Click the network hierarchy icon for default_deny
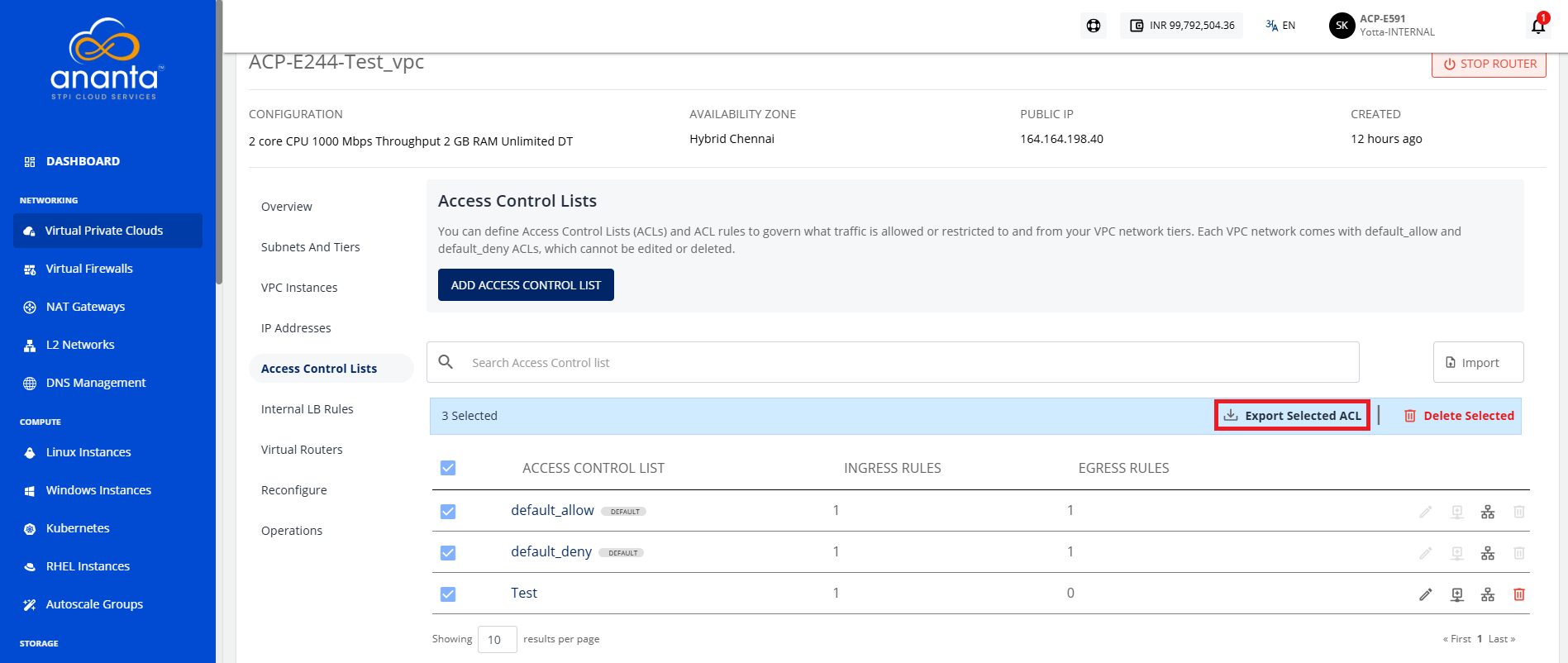Image resolution: width=1568 pixels, height=663 pixels. 1488,553
